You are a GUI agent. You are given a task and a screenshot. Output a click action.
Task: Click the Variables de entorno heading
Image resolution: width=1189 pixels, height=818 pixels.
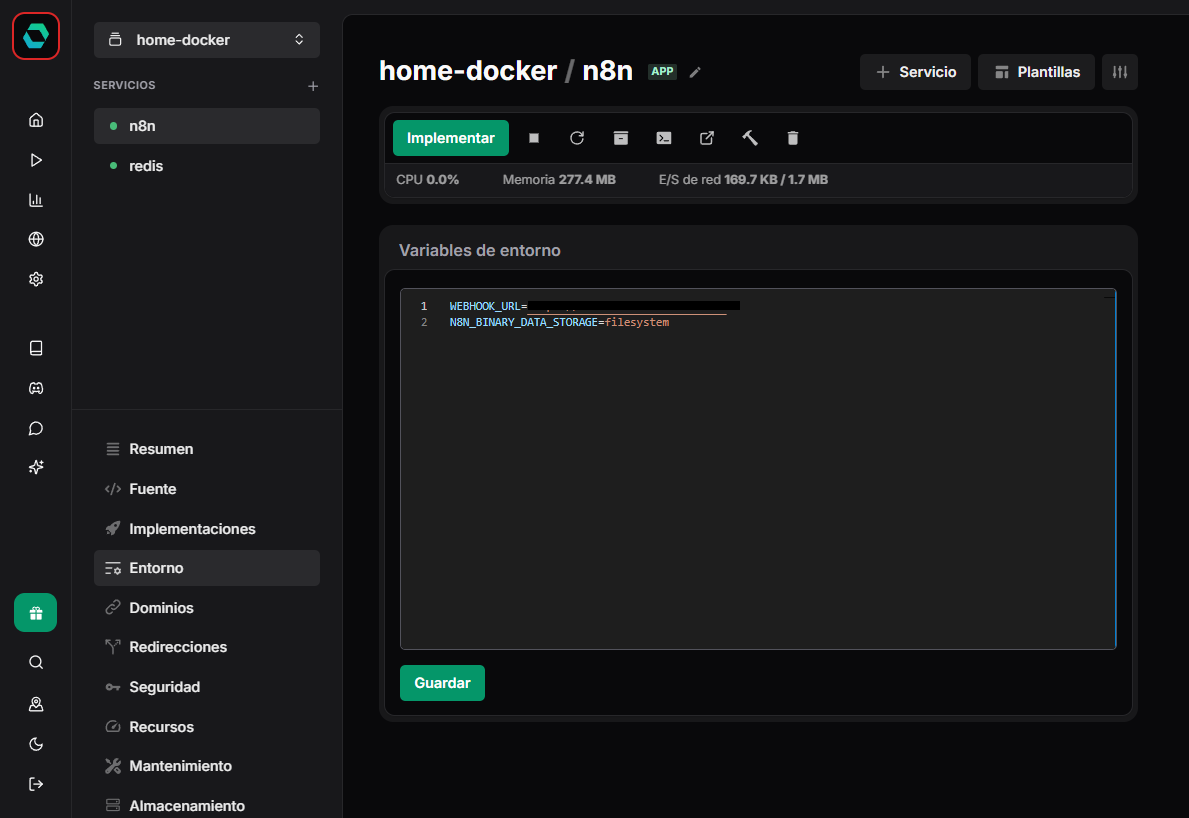[x=480, y=250]
